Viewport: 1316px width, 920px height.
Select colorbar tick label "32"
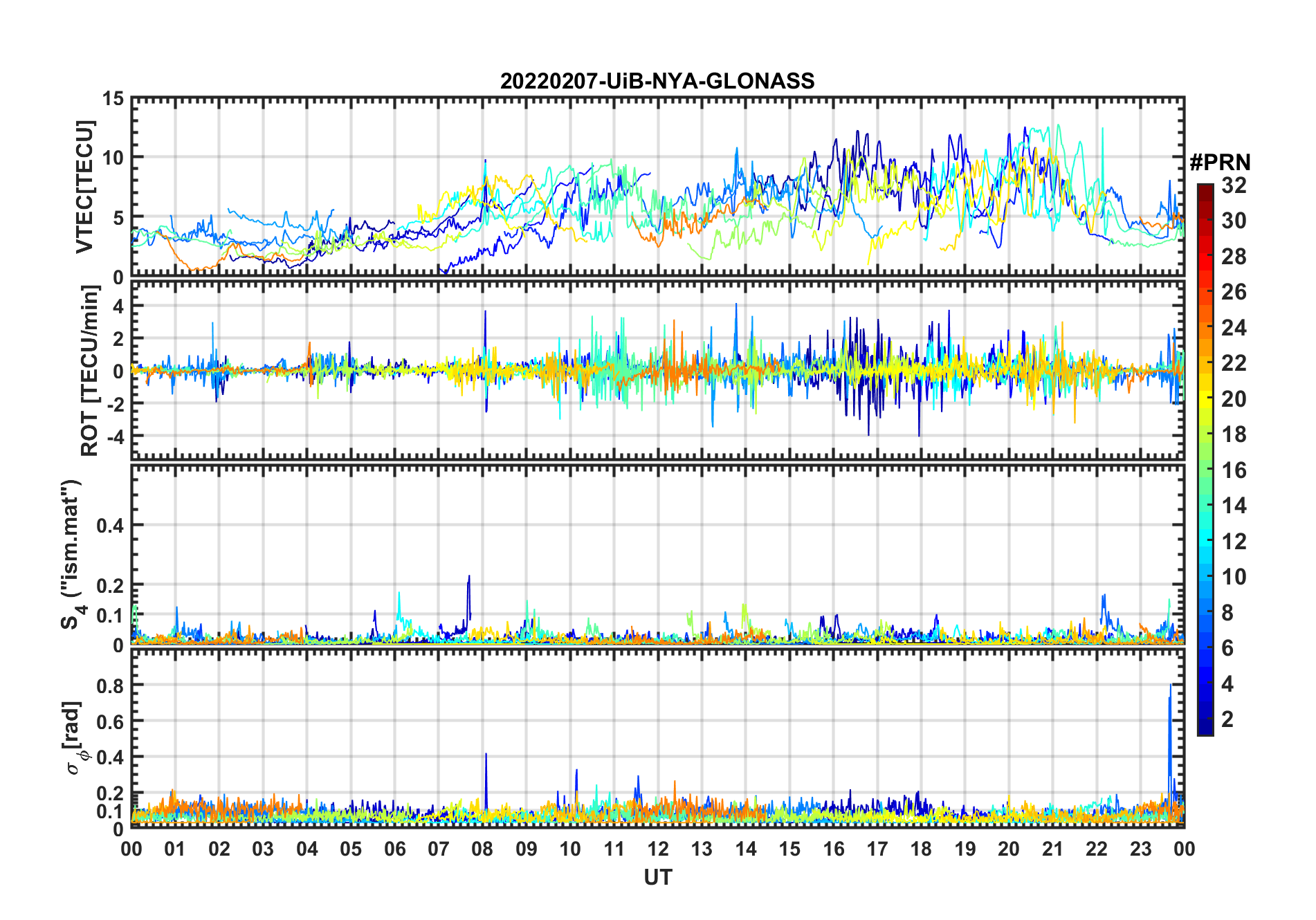tap(1234, 185)
